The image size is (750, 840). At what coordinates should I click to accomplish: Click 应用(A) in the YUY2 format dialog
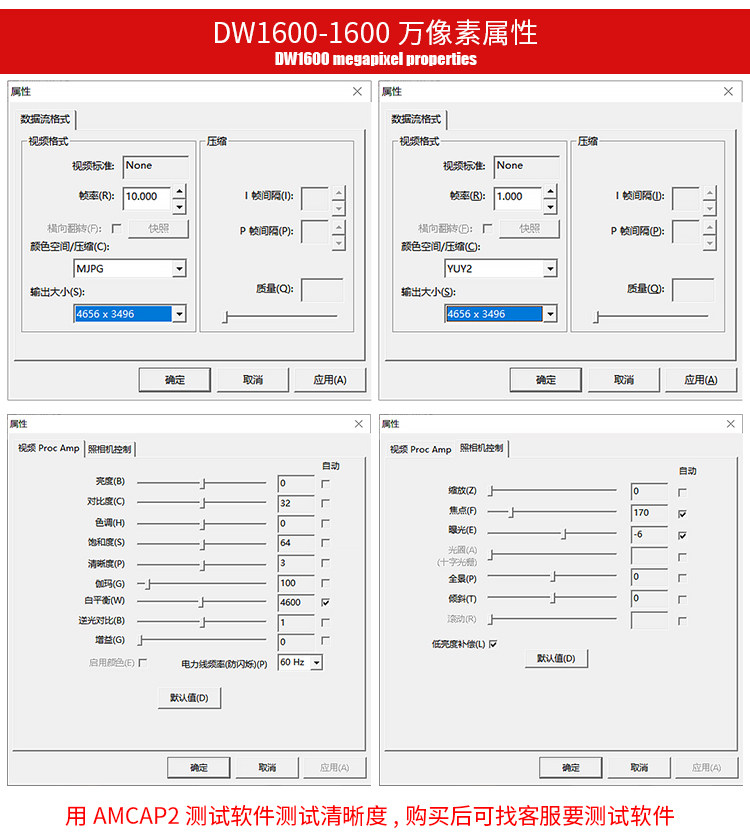(701, 380)
